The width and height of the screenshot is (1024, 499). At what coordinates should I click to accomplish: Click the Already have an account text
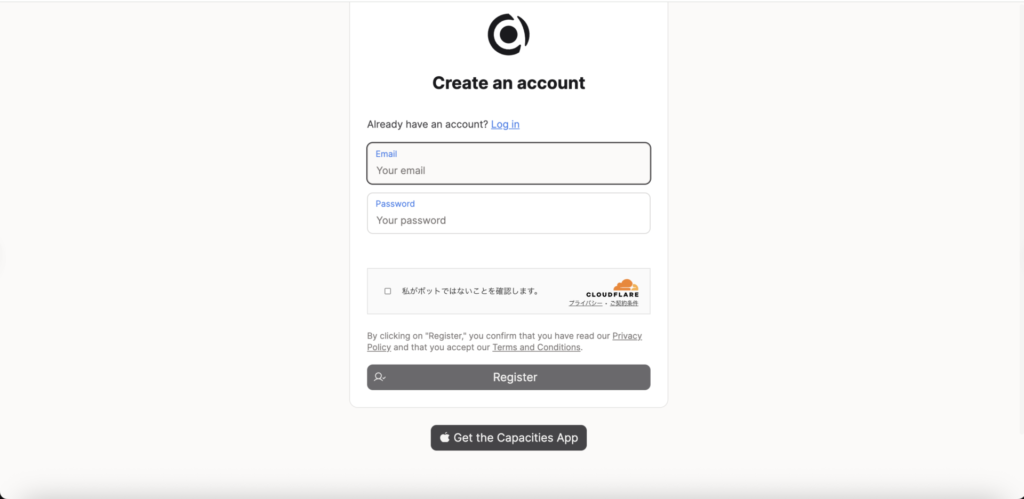[x=428, y=124]
